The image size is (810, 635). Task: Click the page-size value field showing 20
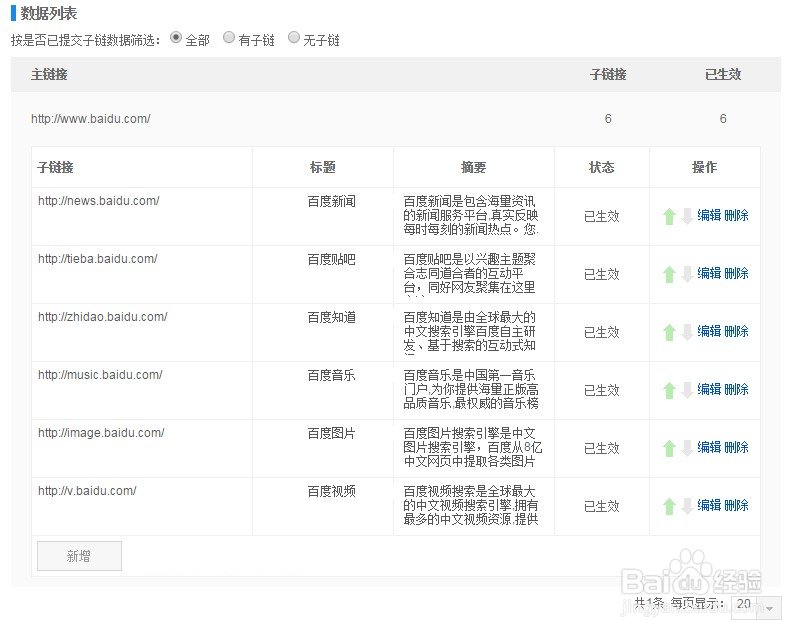(742, 606)
